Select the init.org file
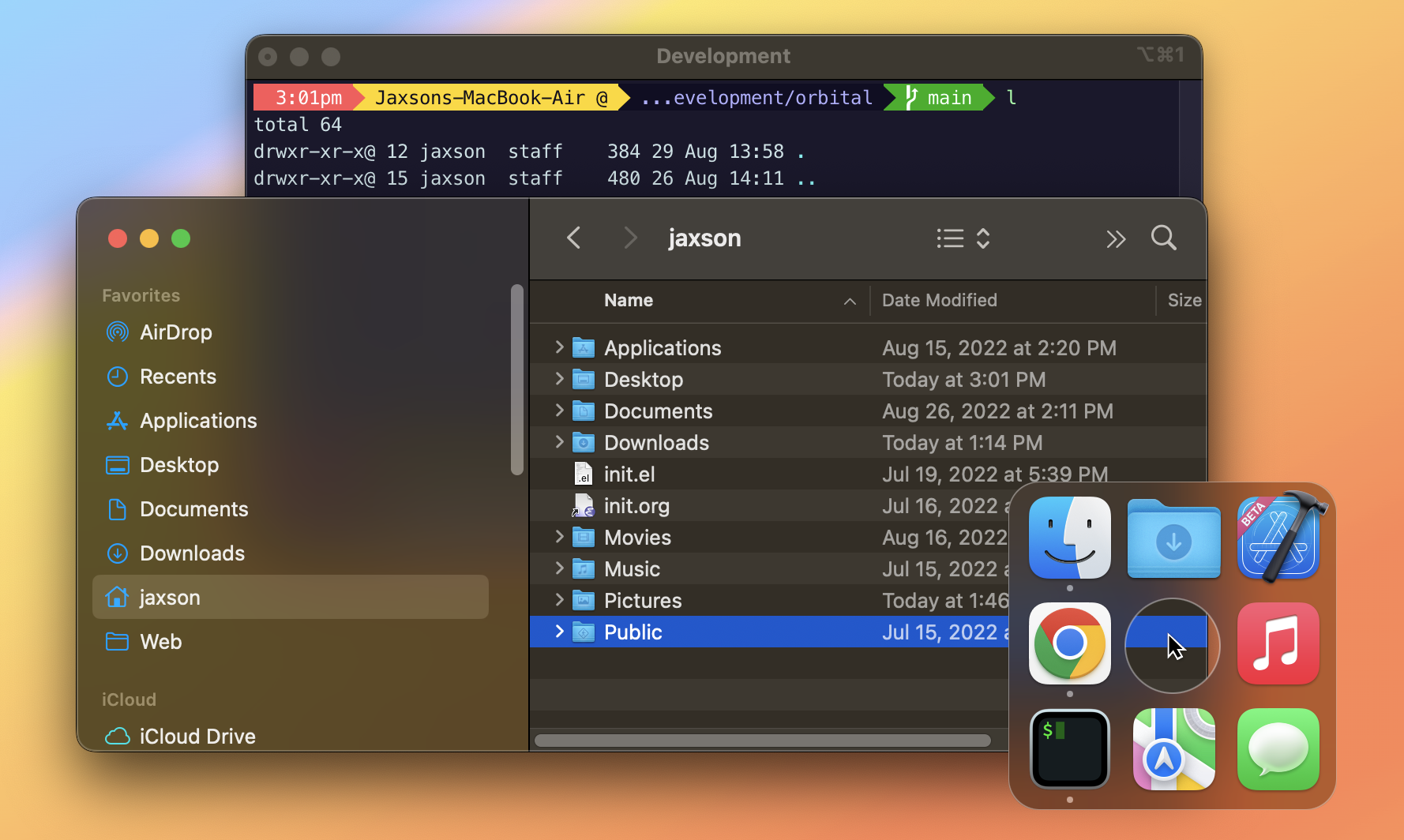This screenshot has height=840, width=1404. pyautogui.click(x=636, y=506)
